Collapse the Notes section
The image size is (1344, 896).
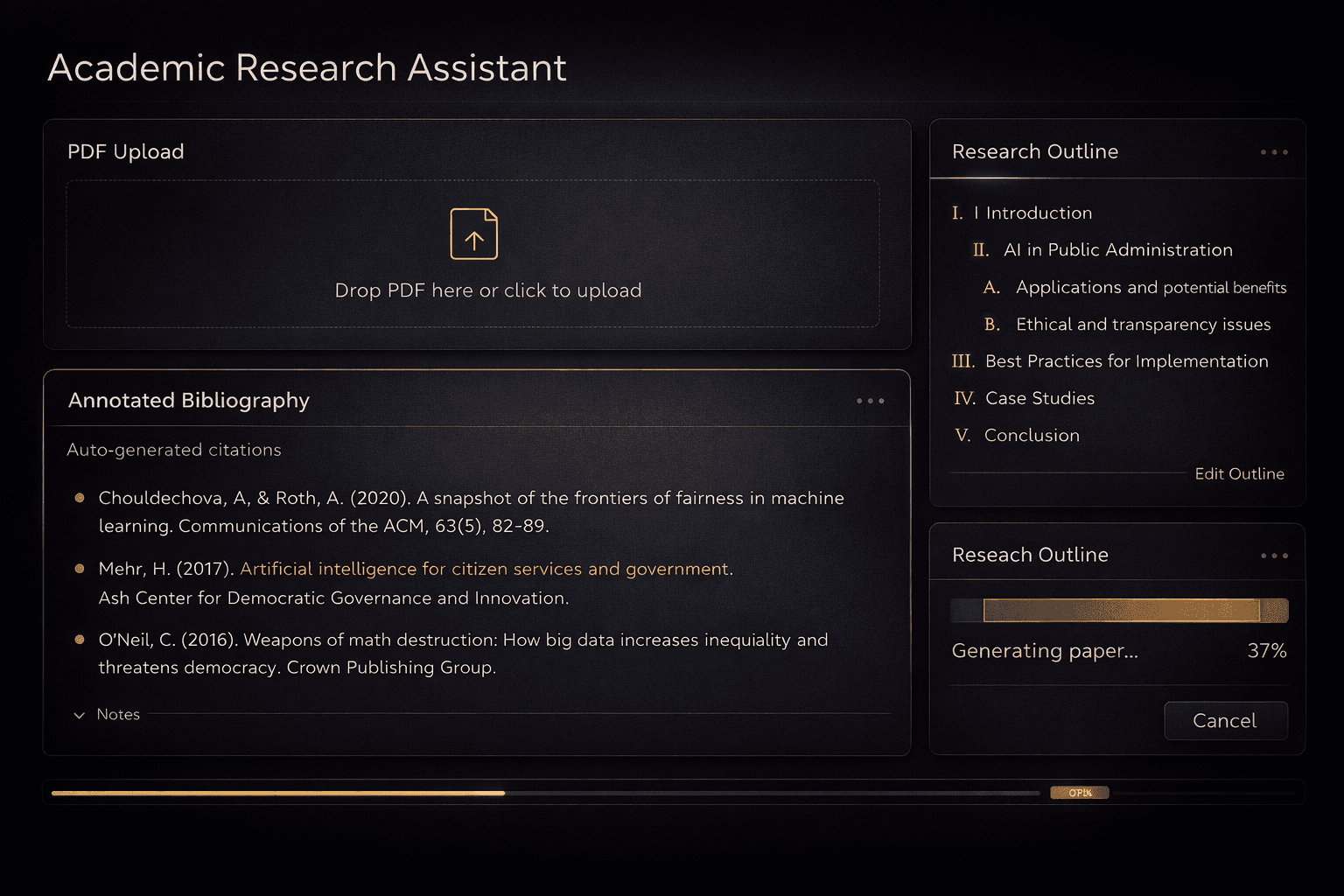tap(107, 715)
